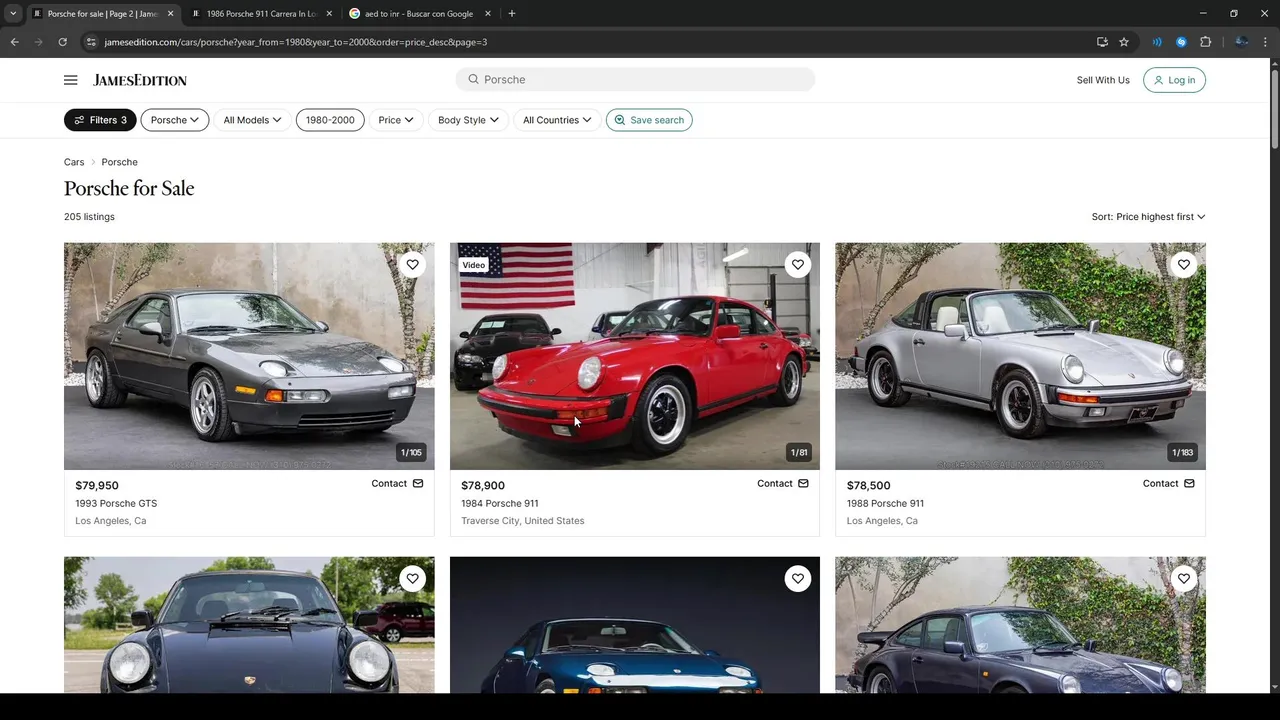Open the 1993 Porsche GTS photo
Screen dimensions: 1280x720
pyautogui.click(x=249, y=356)
